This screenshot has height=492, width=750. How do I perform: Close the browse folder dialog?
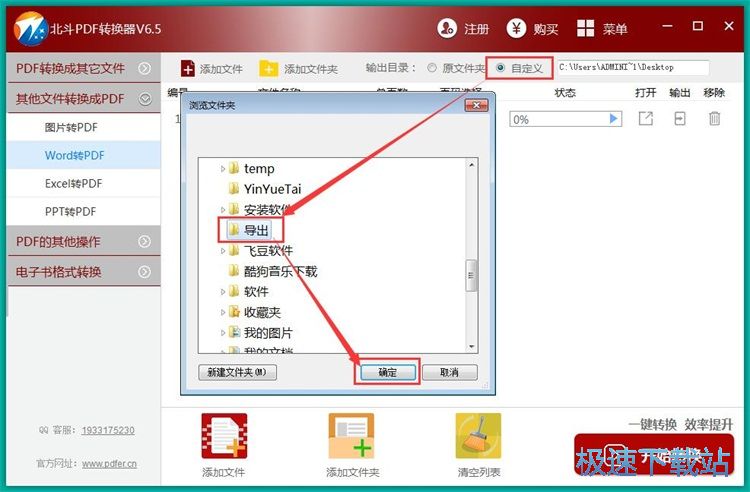(476, 105)
